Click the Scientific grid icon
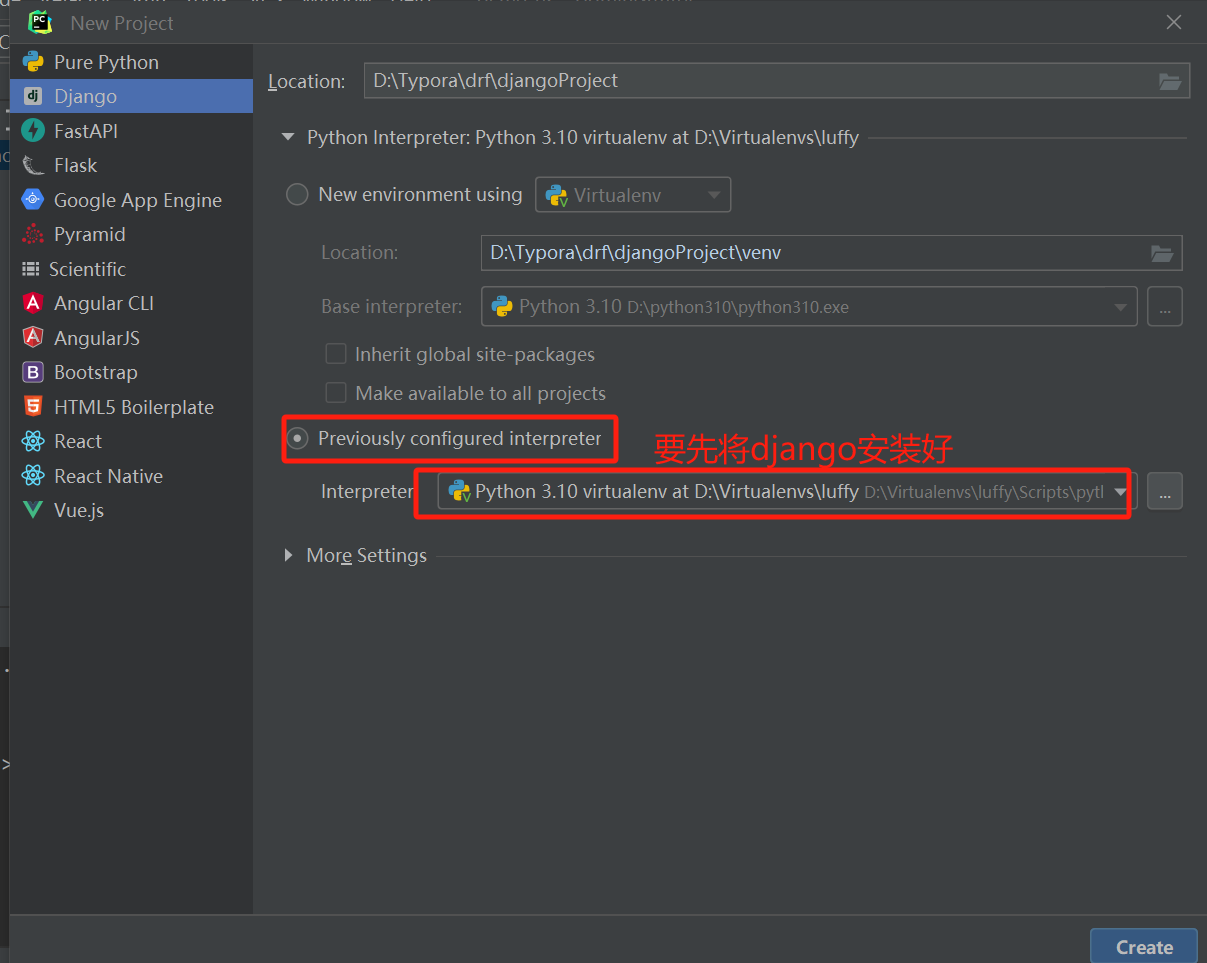The width and height of the screenshot is (1207, 963). [31, 269]
